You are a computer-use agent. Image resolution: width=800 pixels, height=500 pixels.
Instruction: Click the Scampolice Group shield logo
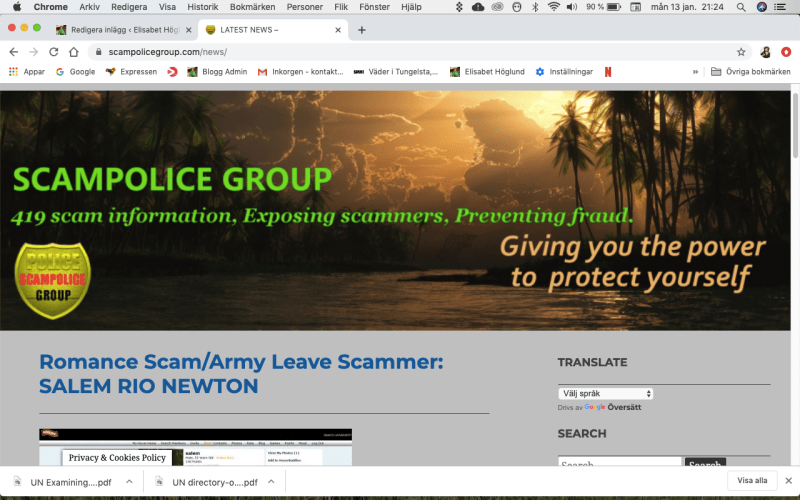53,281
